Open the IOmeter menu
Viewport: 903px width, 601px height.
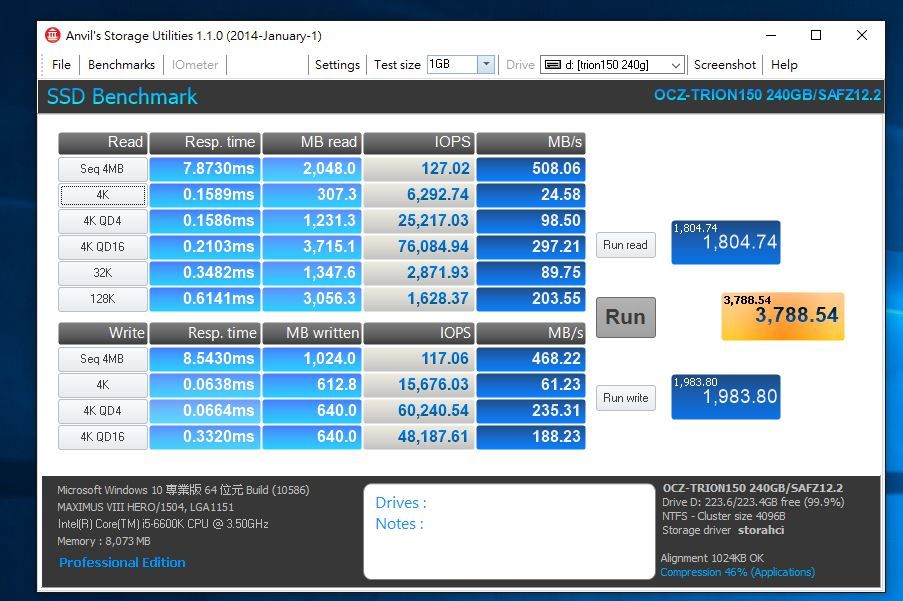[x=195, y=65]
